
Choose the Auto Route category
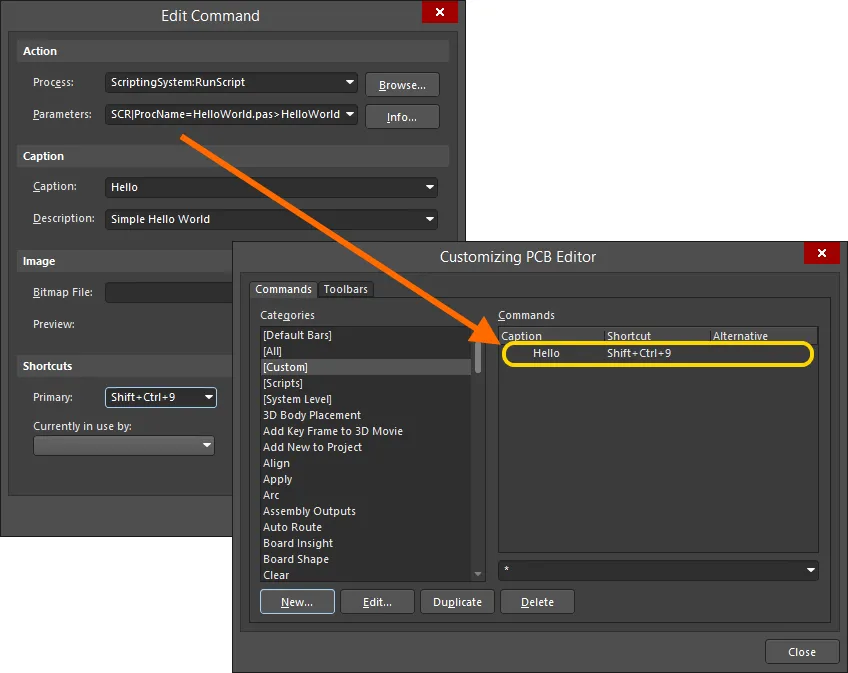pyautogui.click(x=366, y=527)
